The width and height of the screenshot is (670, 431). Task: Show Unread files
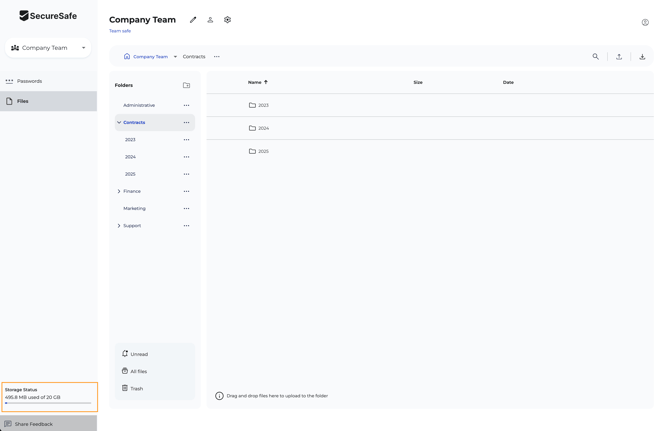pos(138,354)
